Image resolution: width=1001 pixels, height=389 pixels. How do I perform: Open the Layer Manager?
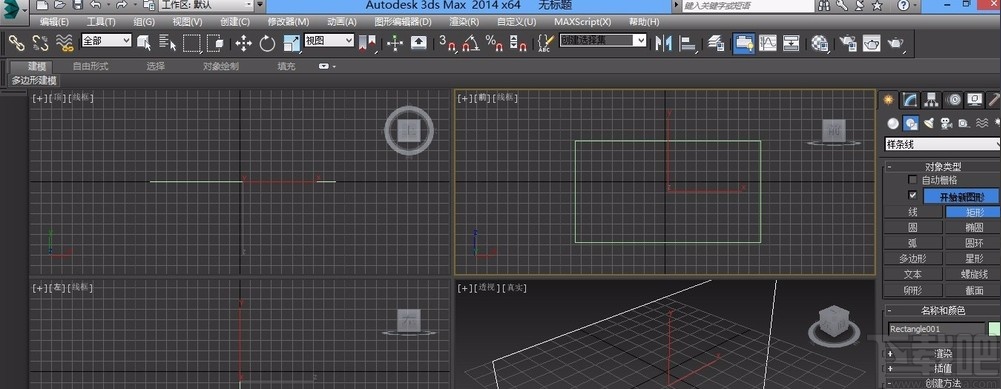[716, 43]
